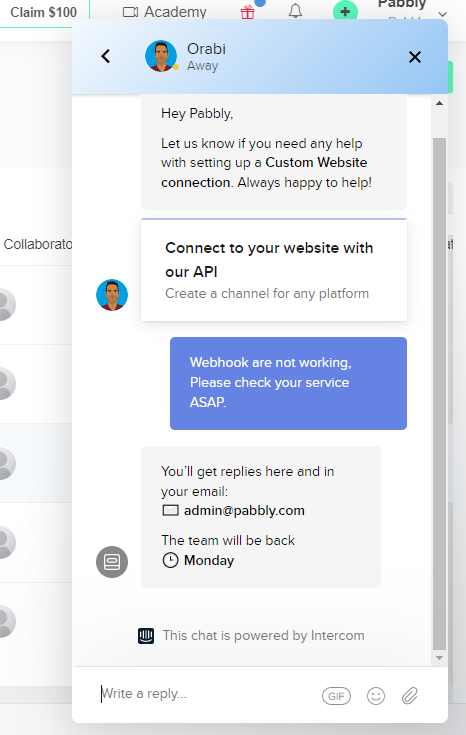Click the chat scrollbar down arrow
The height and width of the screenshot is (735, 466).
click(x=439, y=658)
